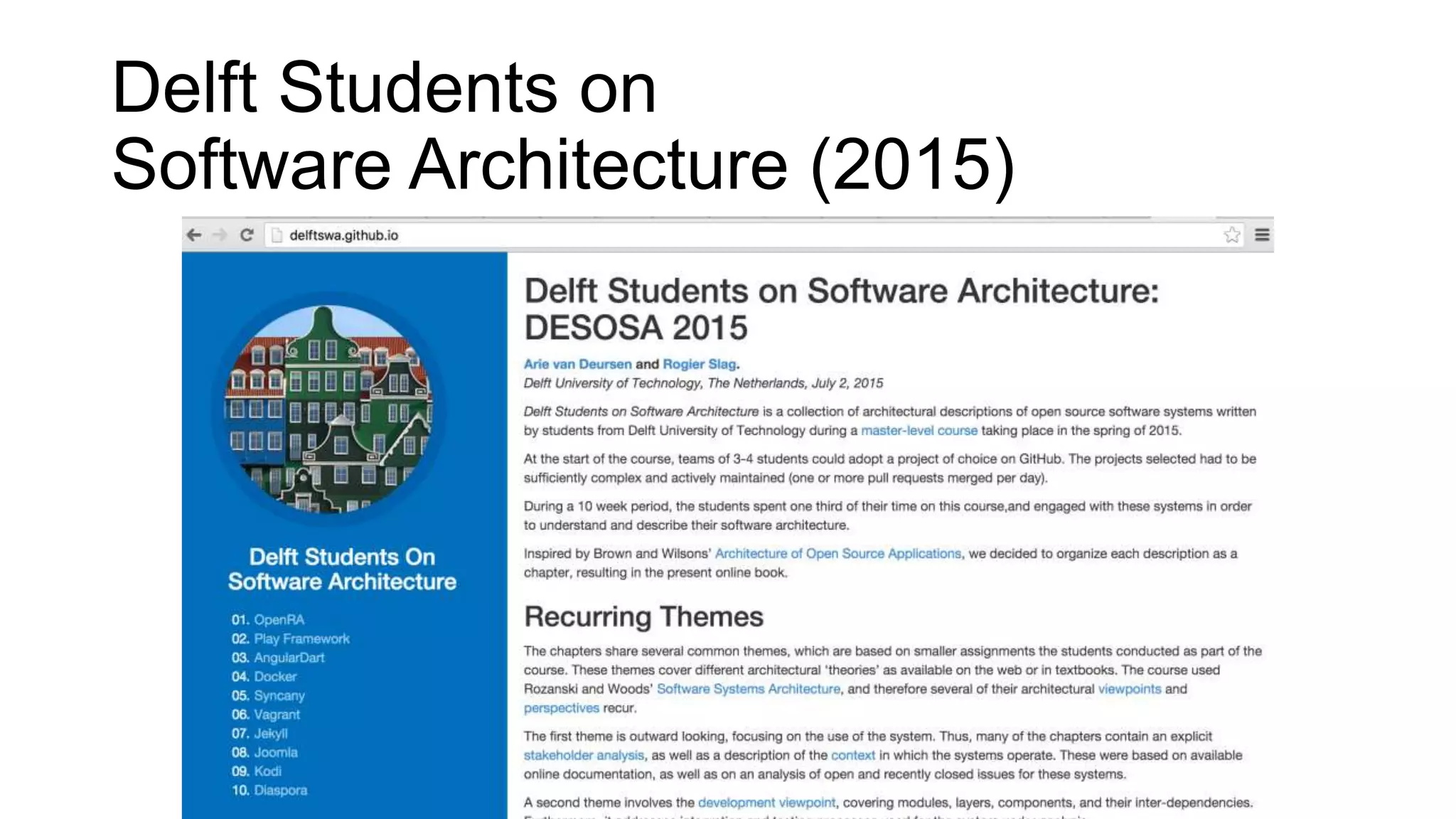The height and width of the screenshot is (819, 1456).
Task: Bookmark the page using the star icon
Action: 1232,235
